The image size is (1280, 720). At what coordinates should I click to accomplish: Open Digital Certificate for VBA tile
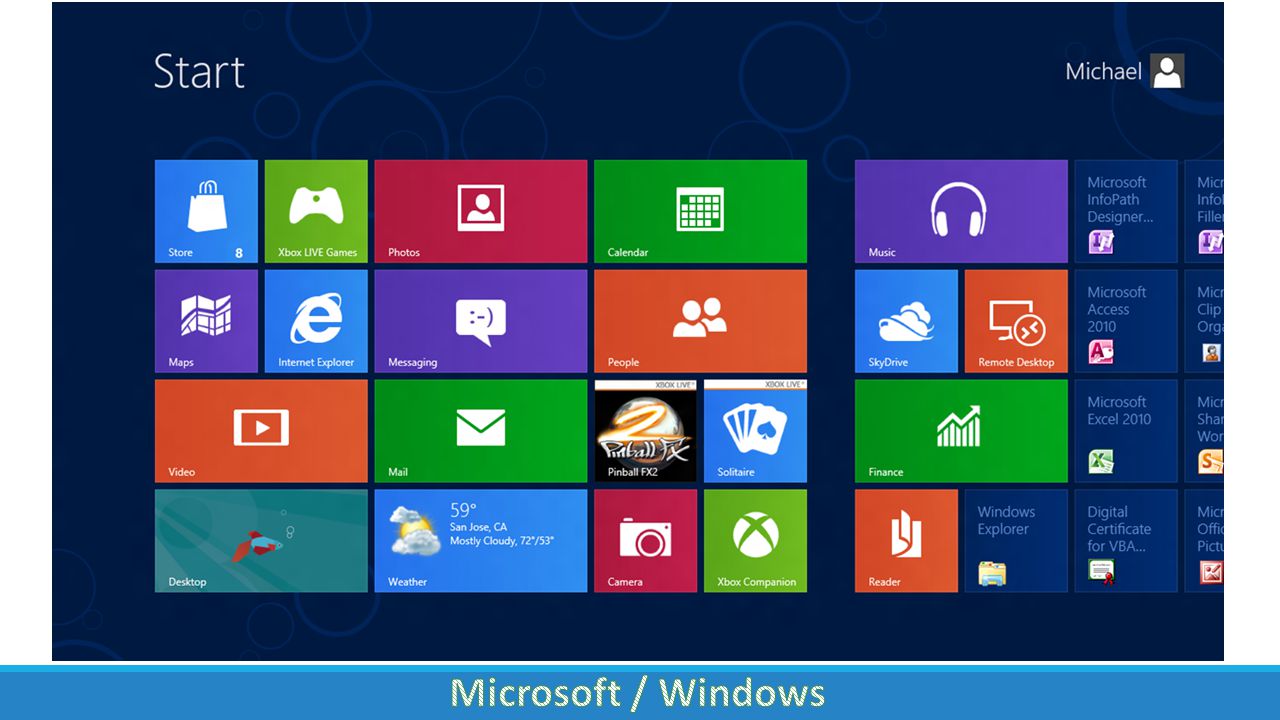click(1126, 541)
